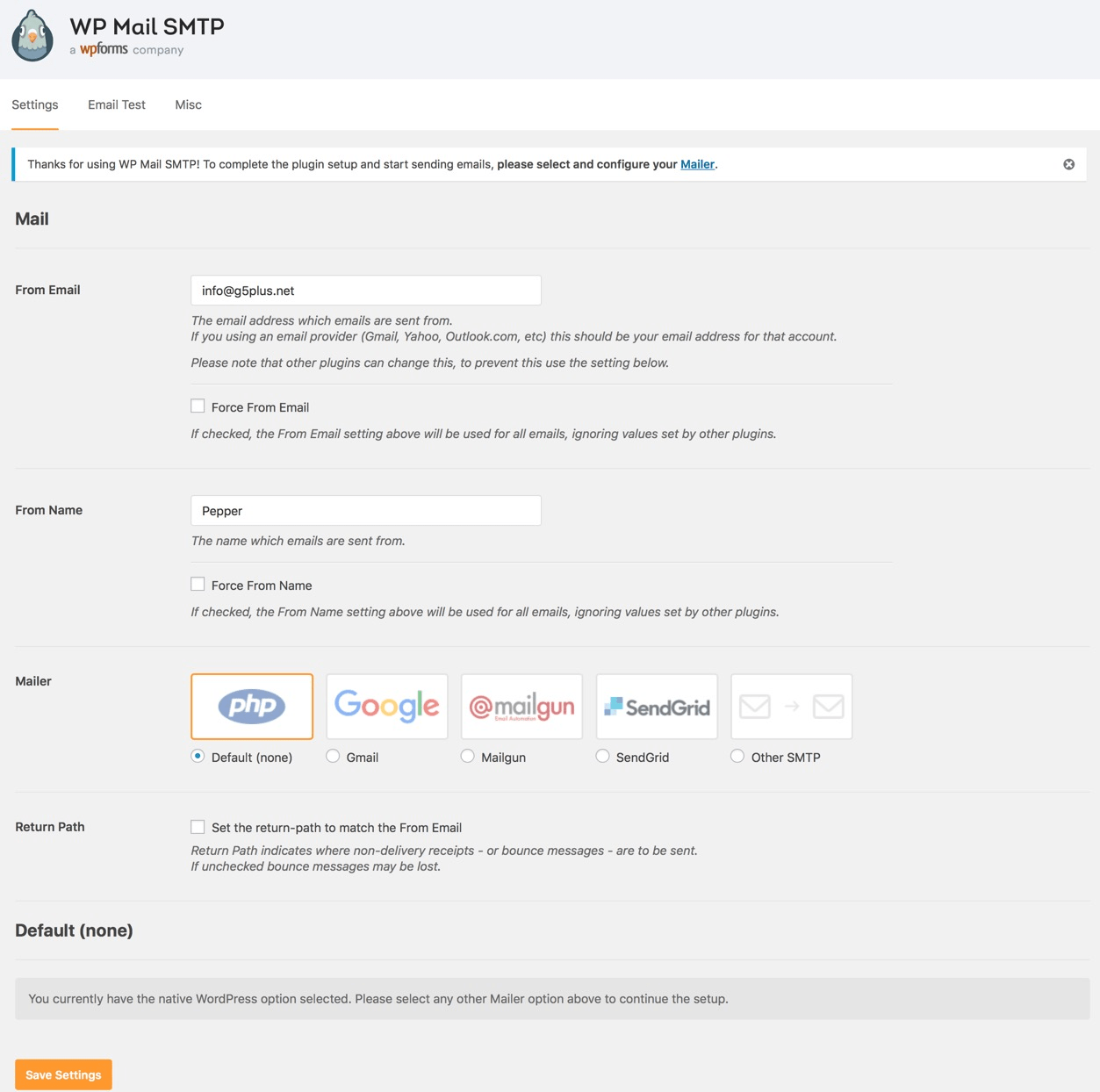The width and height of the screenshot is (1100, 1092).
Task: Click the 'Force From Email' label text
Action: click(x=260, y=407)
